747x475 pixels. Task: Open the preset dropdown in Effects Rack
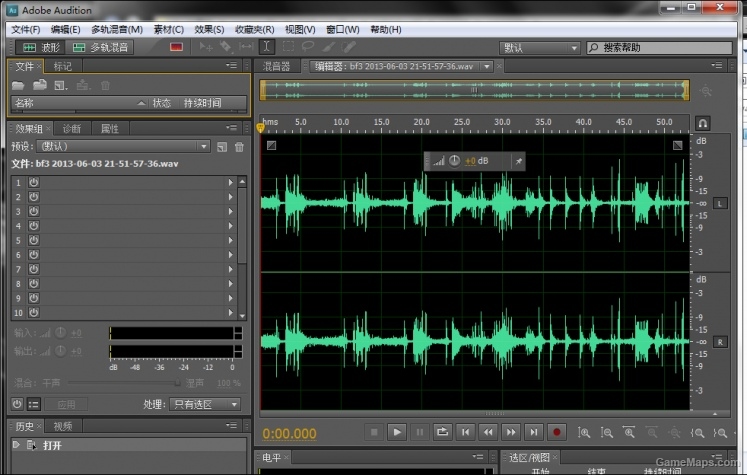click(x=123, y=146)
